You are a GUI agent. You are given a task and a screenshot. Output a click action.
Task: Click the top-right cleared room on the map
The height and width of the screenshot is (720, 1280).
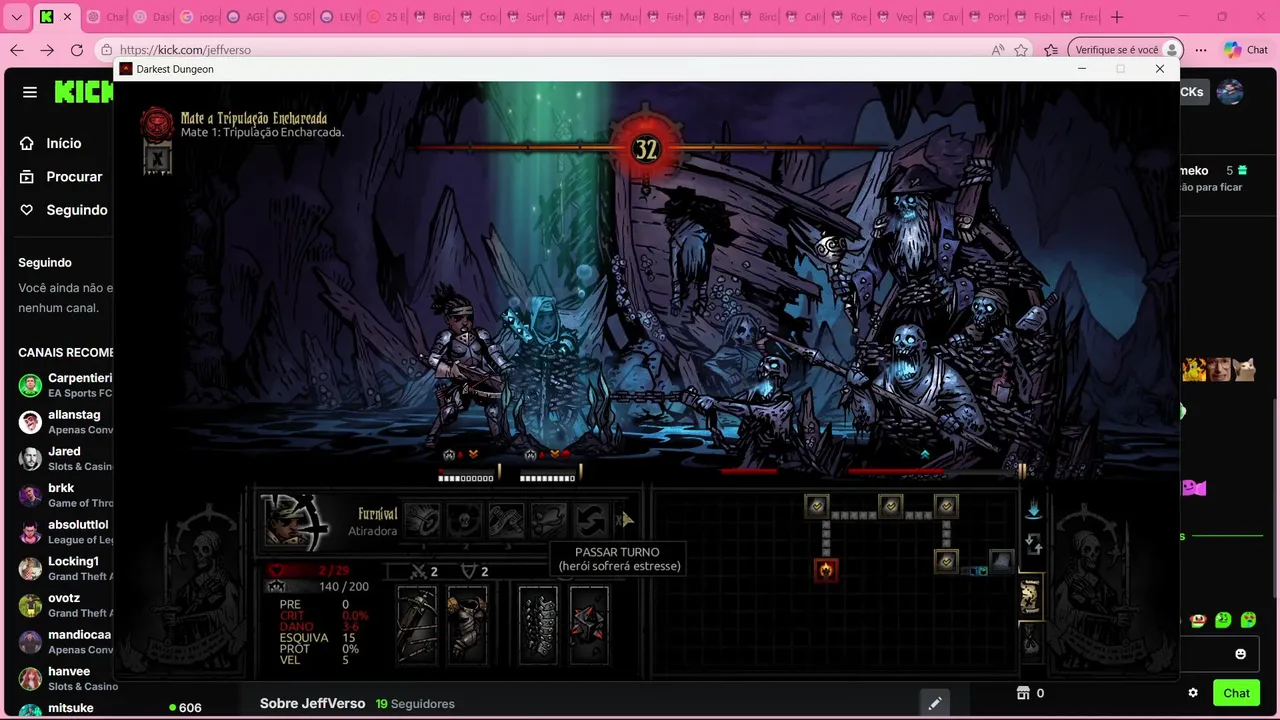pos(946,506)
